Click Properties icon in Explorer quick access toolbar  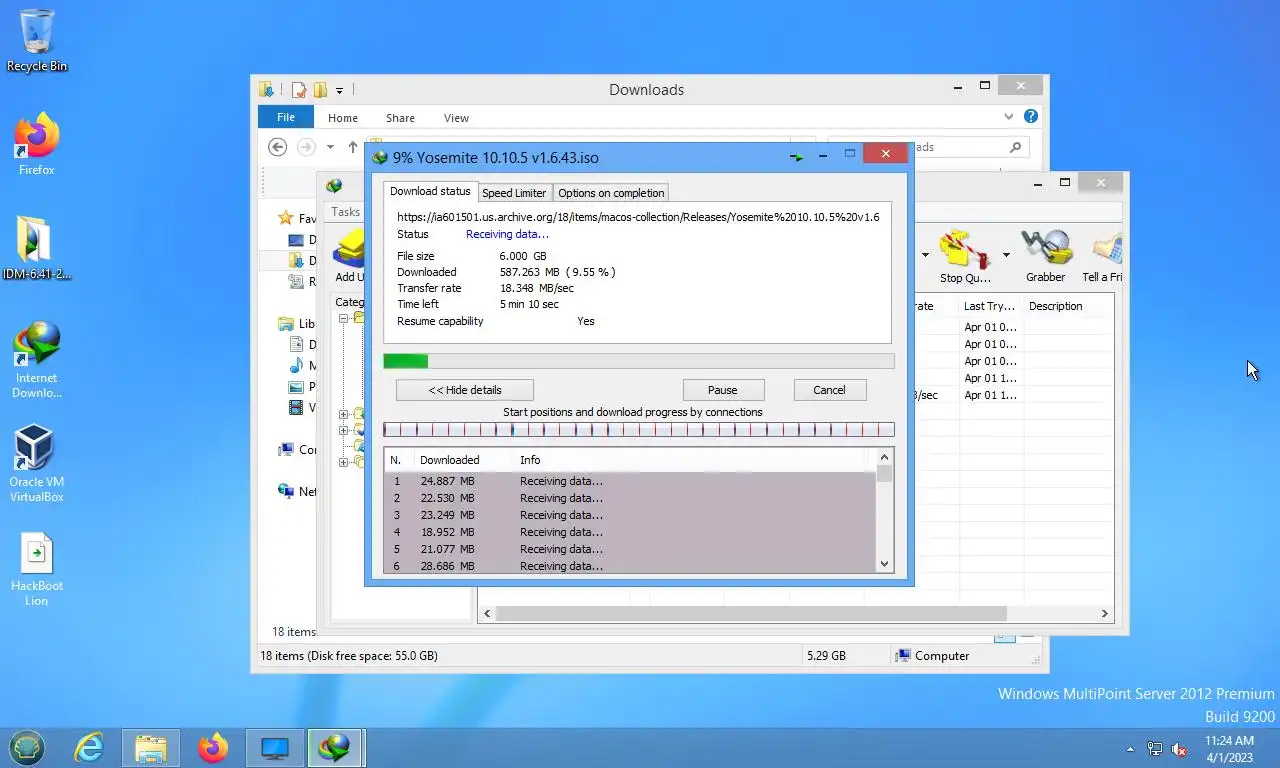tap(298, 90)
